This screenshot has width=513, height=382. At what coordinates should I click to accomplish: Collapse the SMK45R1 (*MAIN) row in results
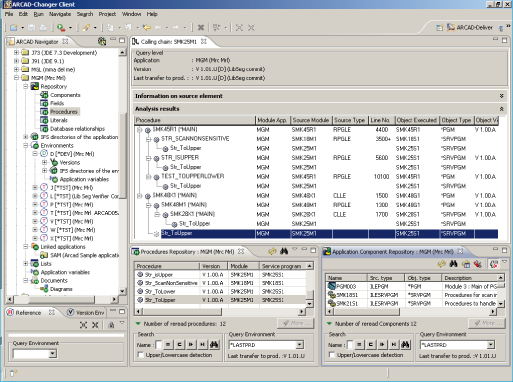pyautogui.click(x=140, y=130)
